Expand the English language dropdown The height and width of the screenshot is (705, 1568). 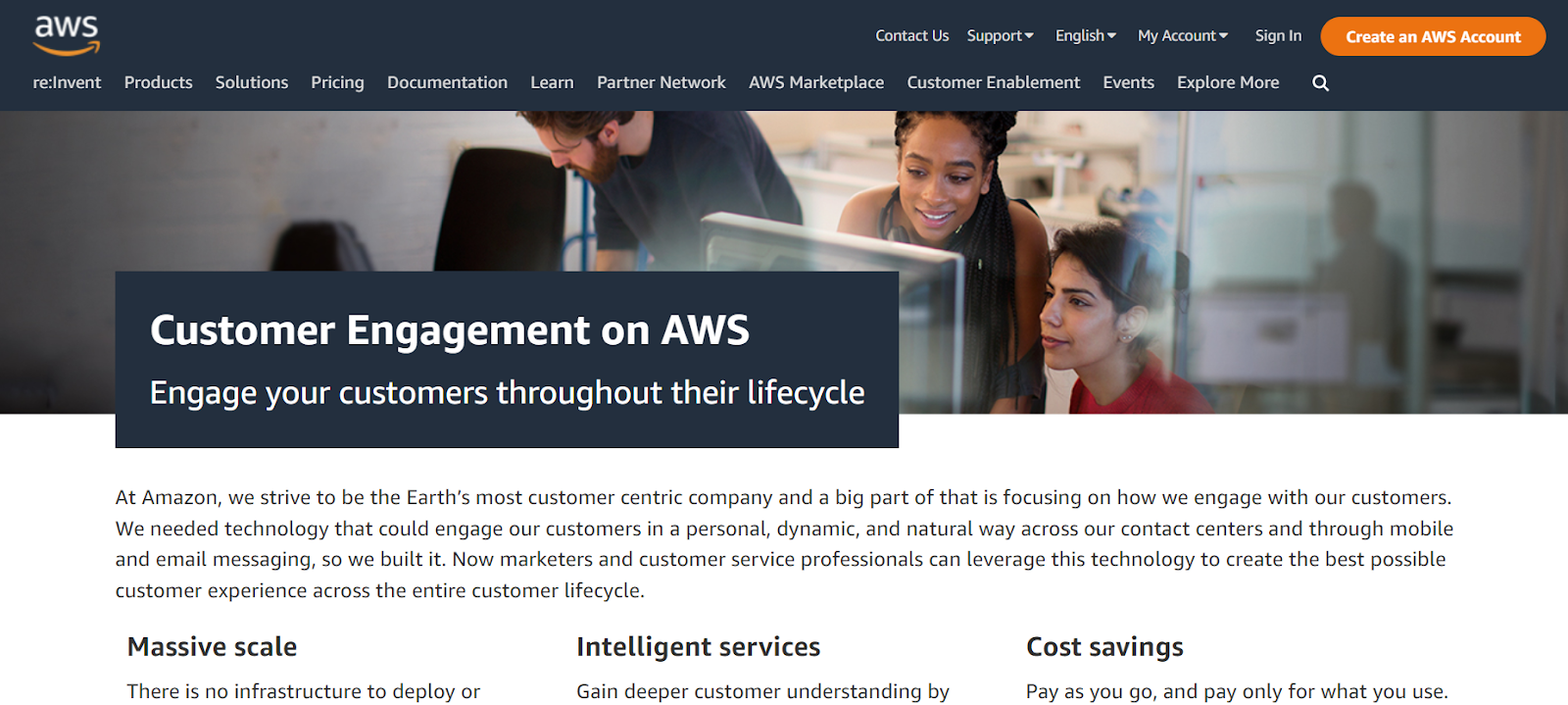pos(1086,35)
